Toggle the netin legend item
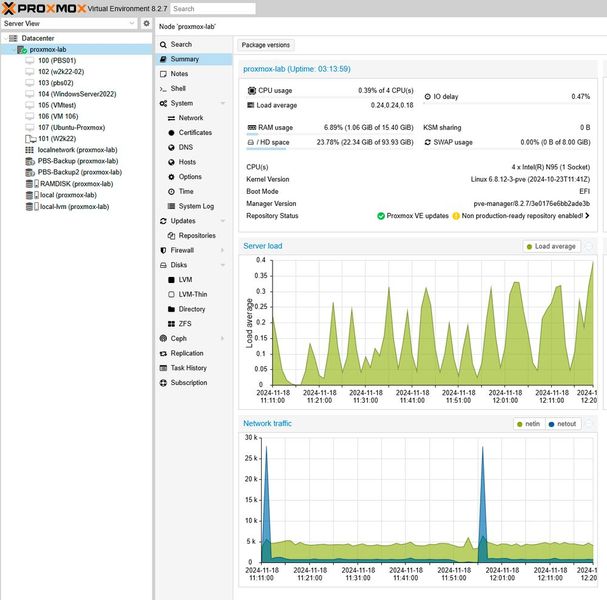607x600 pixels. 529,424
